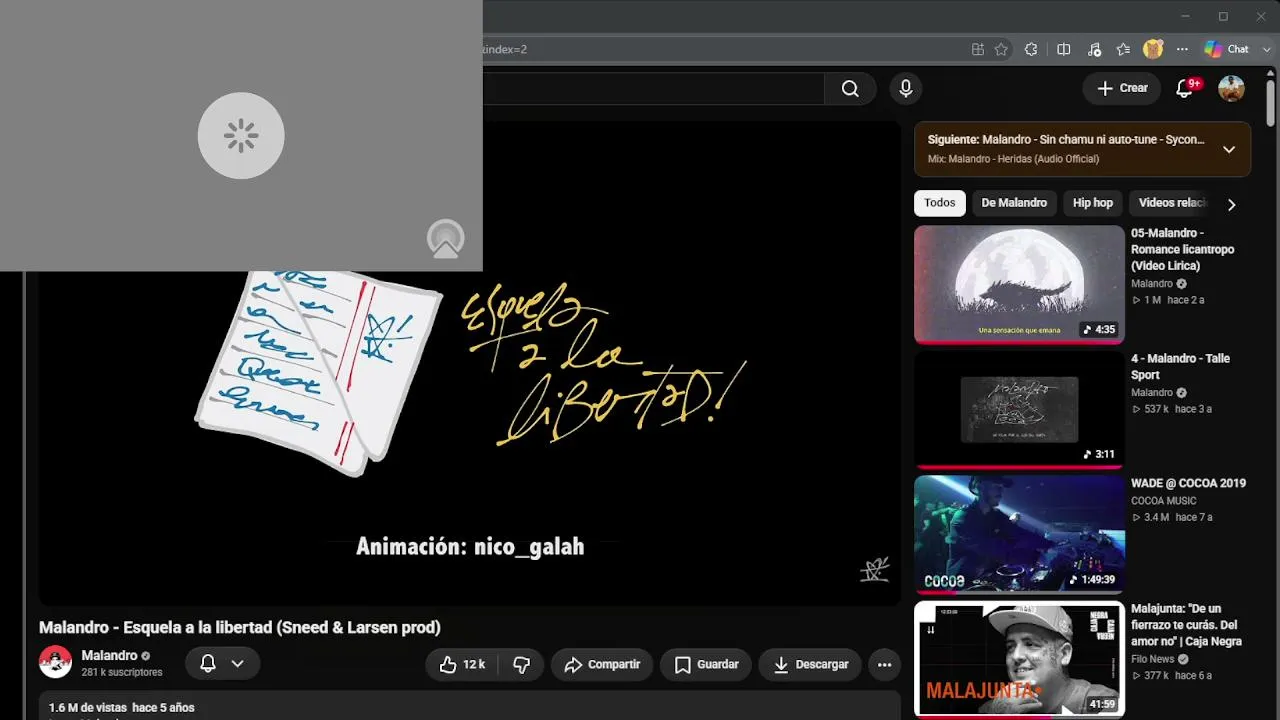Click the COCOA MUSIC channel name
Screen dimensions: 1280x720
click(1164, 501)
